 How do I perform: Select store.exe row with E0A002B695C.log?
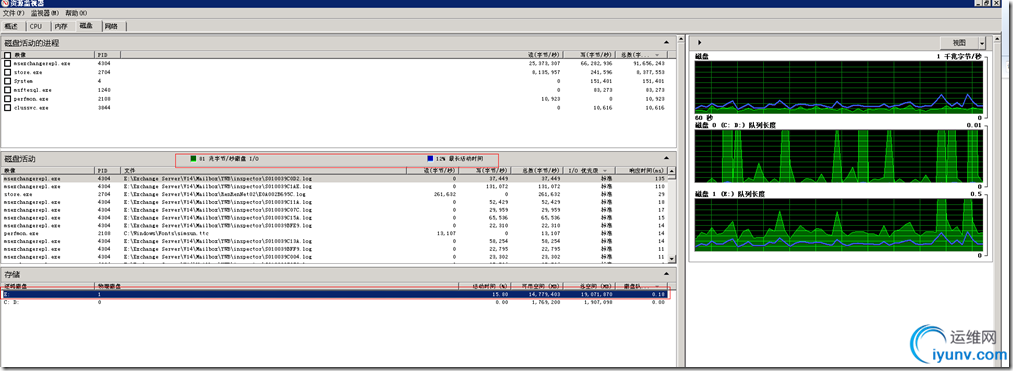pos(335,193)
